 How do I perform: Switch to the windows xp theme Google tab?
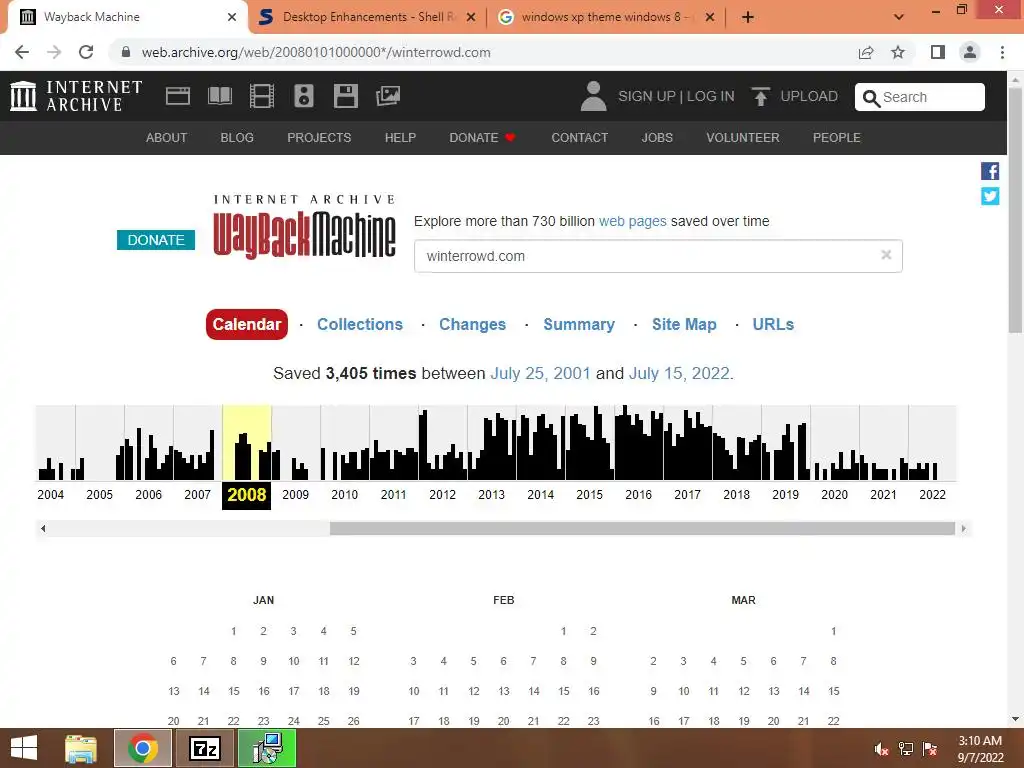pyautogui.click(x=606, y=17)
